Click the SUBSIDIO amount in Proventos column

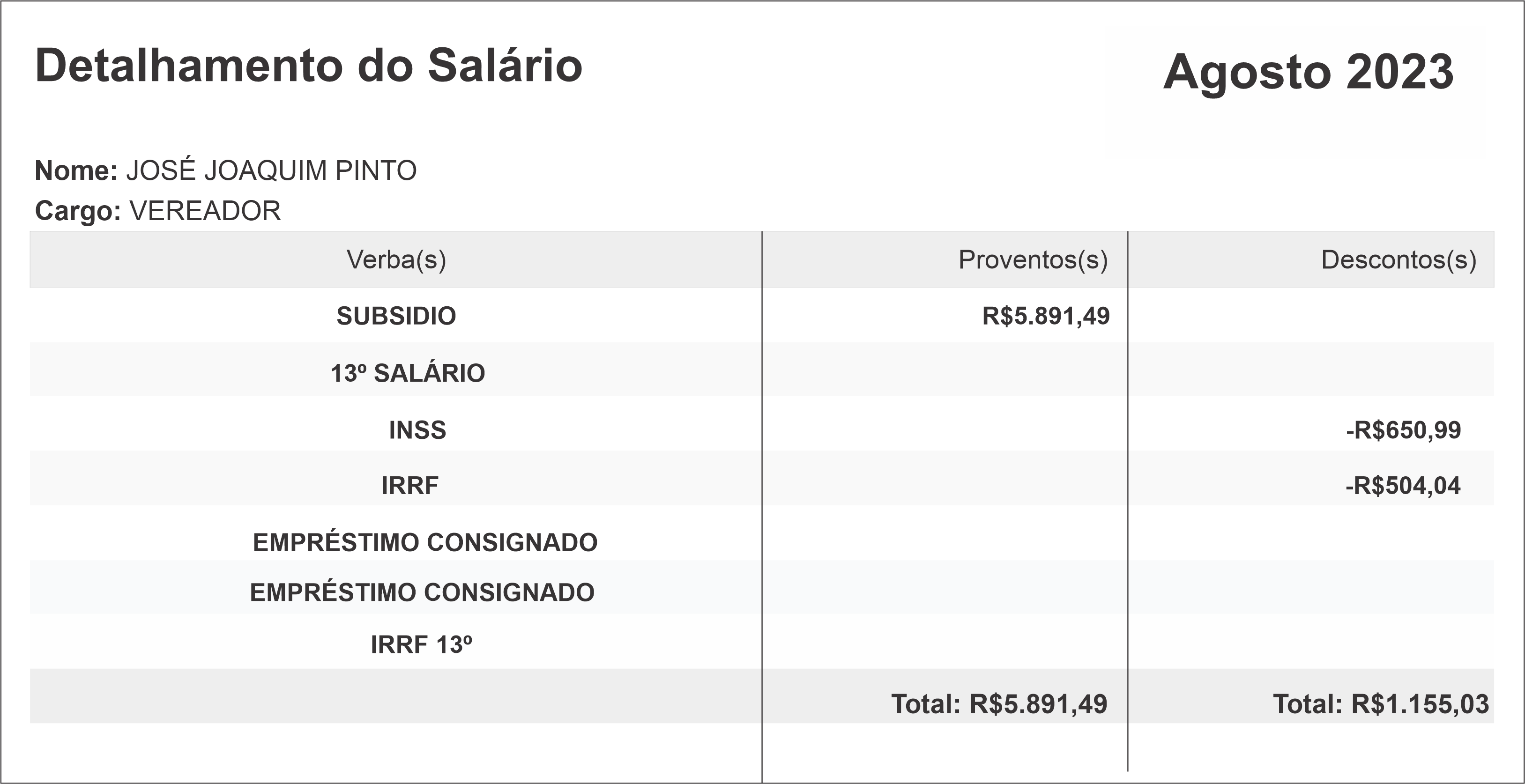(1045, 316)
